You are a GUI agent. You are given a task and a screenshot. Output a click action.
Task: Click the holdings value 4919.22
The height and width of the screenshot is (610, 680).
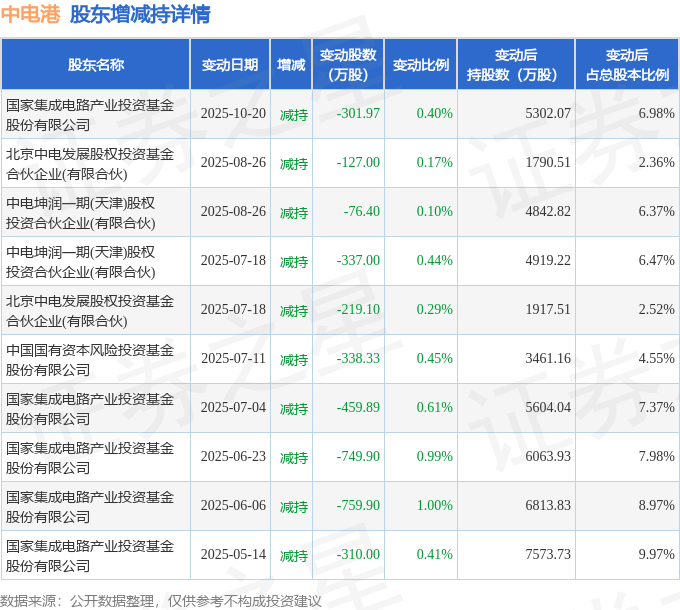pyautogui.click(x=548, y=260)
